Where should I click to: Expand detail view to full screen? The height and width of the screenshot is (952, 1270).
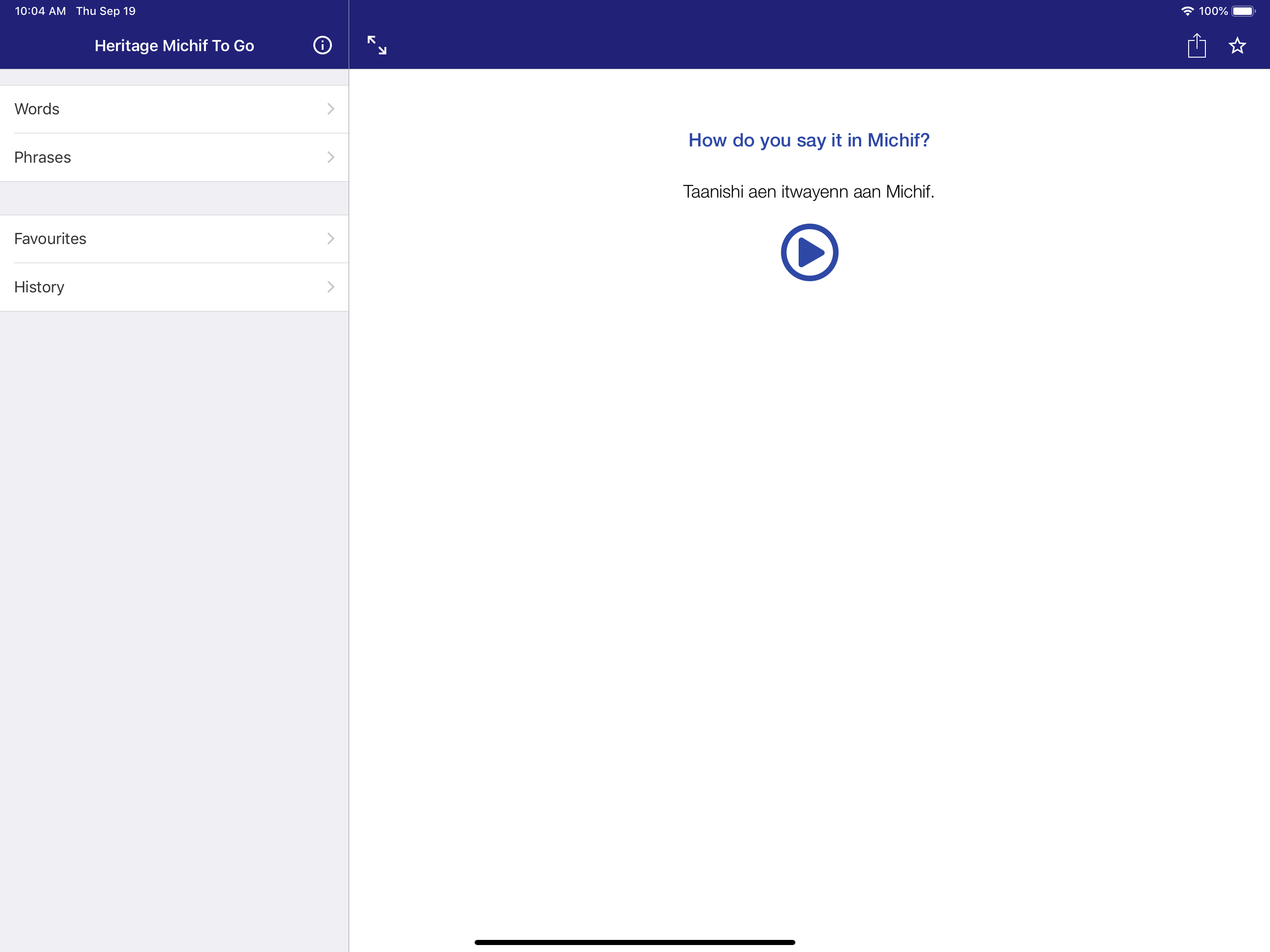377,46
